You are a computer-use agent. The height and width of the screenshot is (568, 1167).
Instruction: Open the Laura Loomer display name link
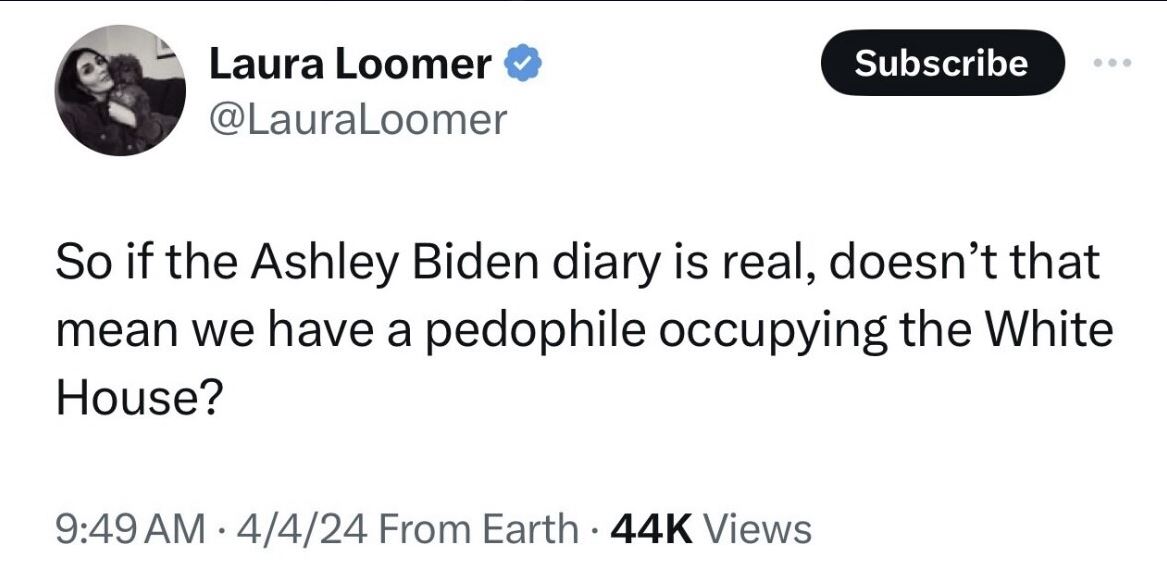click(350, 65)
